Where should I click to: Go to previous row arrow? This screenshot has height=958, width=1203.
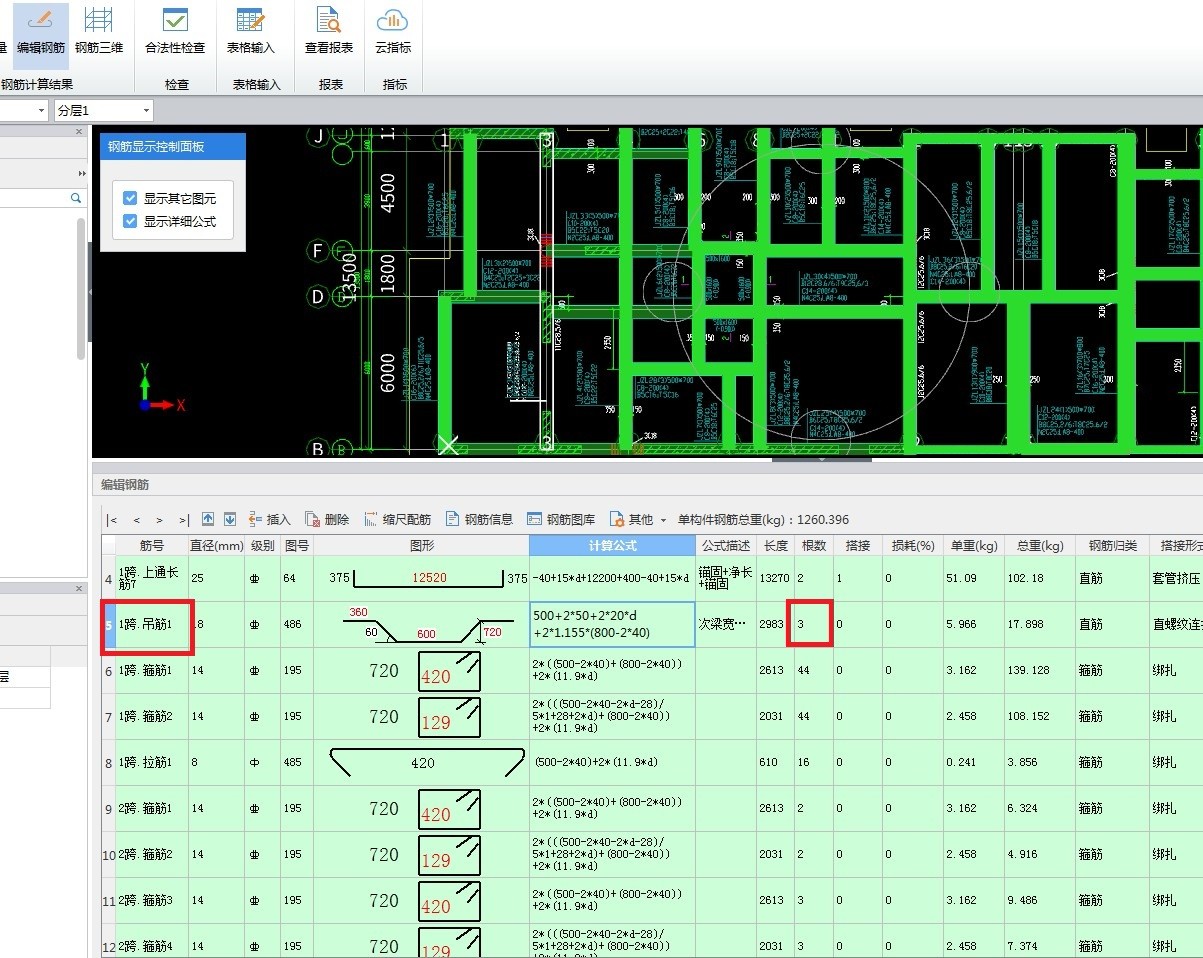[136, 519]
